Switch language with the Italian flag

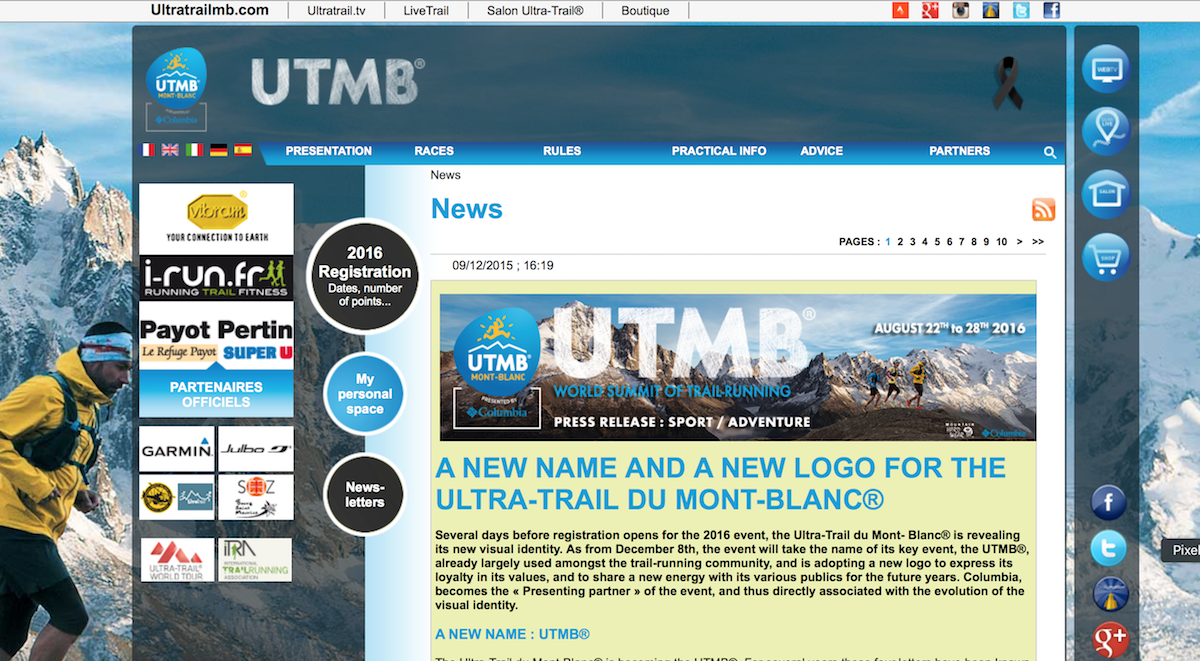194,150
